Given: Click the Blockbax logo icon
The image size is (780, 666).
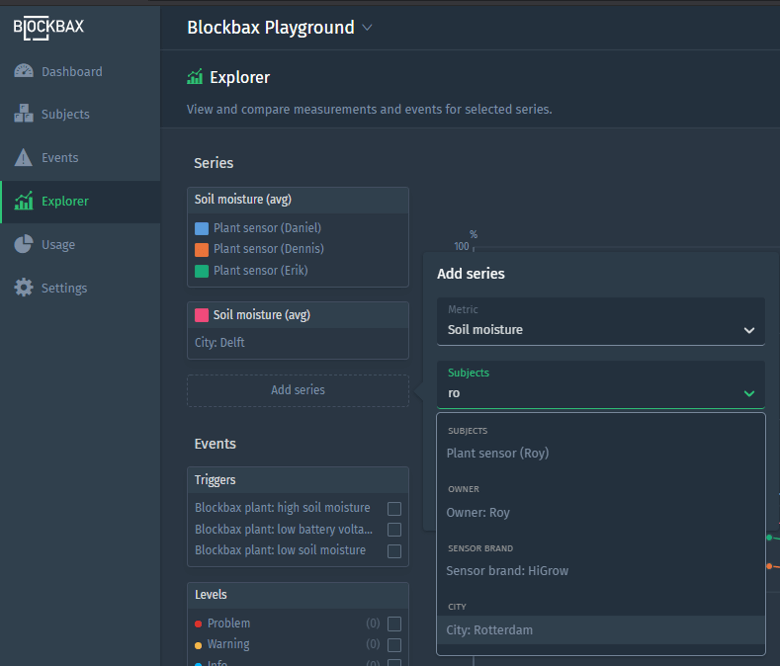Looking at the screenshot, I should point(48,27).
